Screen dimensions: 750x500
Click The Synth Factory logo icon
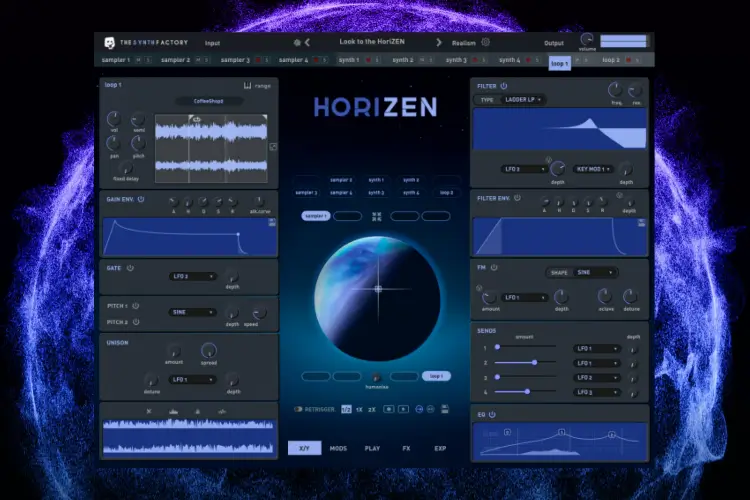(x=110, y=43)
